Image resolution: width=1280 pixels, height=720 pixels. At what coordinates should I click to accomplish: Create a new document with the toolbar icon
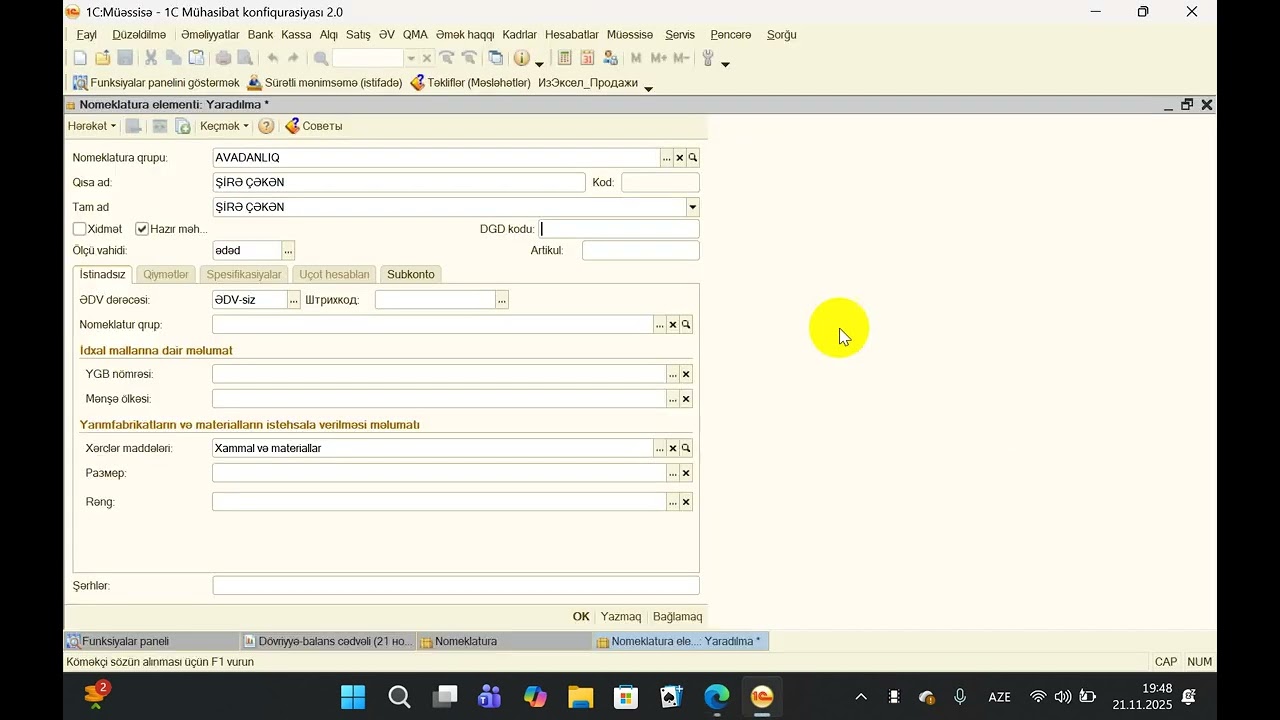click(80, 58)
